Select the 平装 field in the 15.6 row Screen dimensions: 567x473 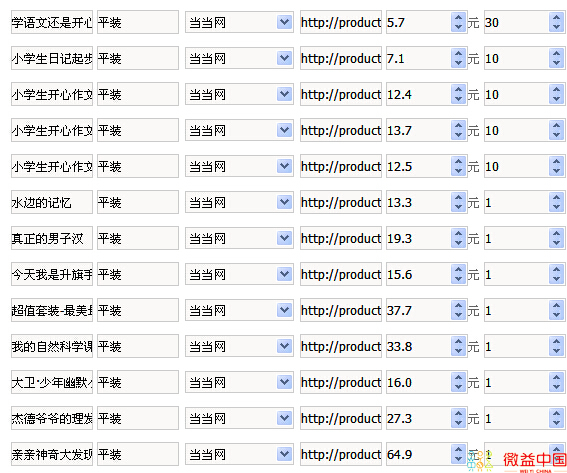[x=138, y=274]
